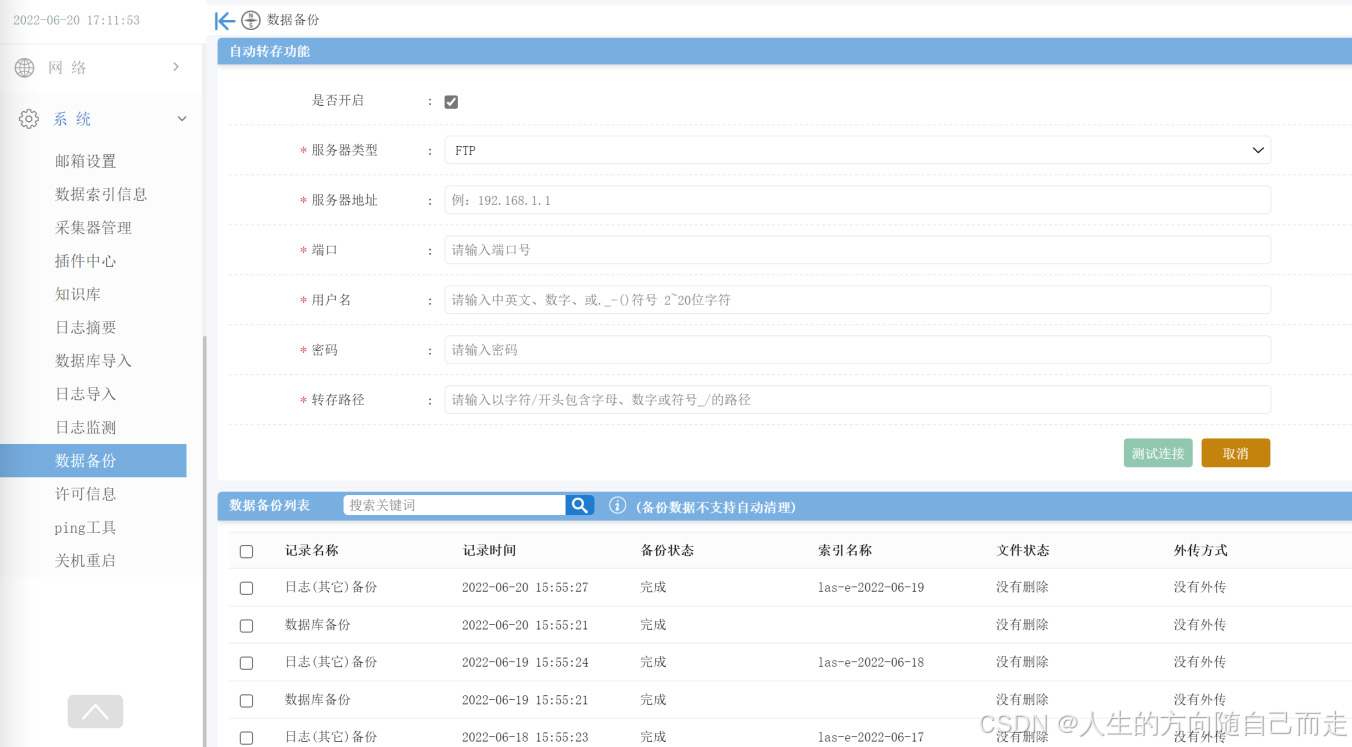Click the circular pin icon beside 数据备份 title
The width and height of the screenshot is (1352, 747).
pyautogui.click(x=251, y=20)
